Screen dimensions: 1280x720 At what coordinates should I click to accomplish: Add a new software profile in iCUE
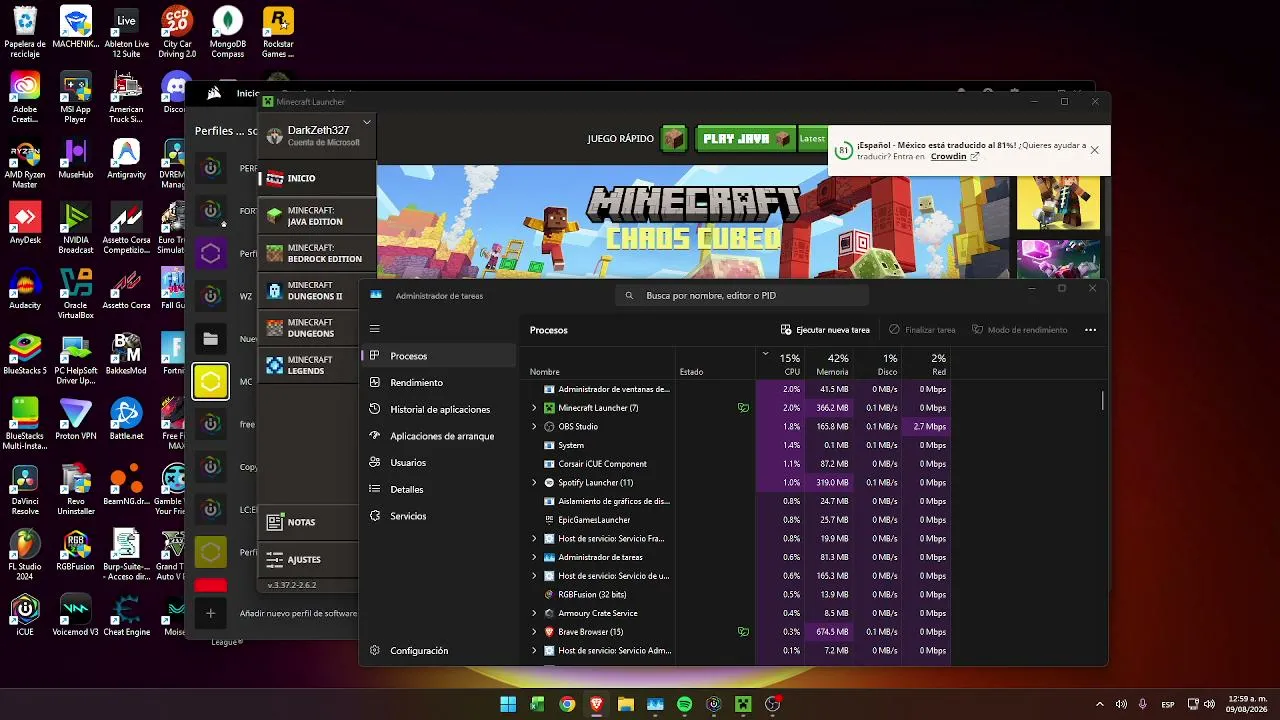coord(210,613)
